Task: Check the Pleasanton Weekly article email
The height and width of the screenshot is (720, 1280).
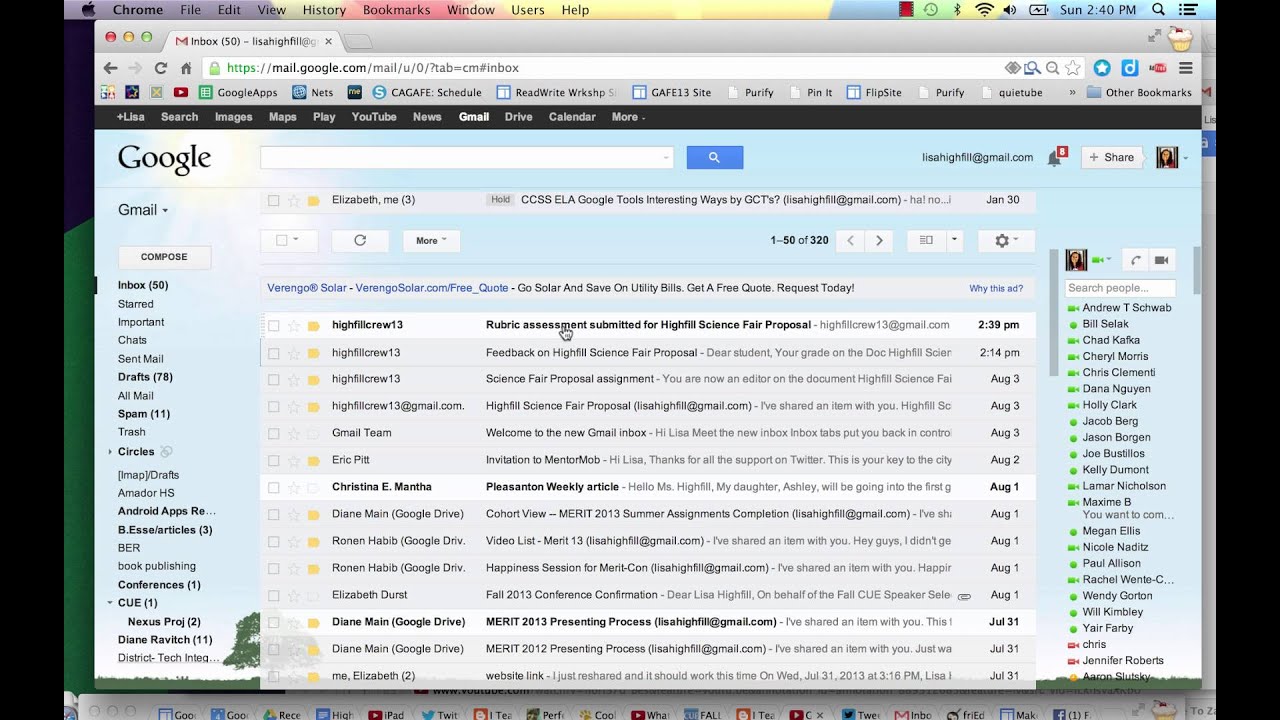Action: 273,487
